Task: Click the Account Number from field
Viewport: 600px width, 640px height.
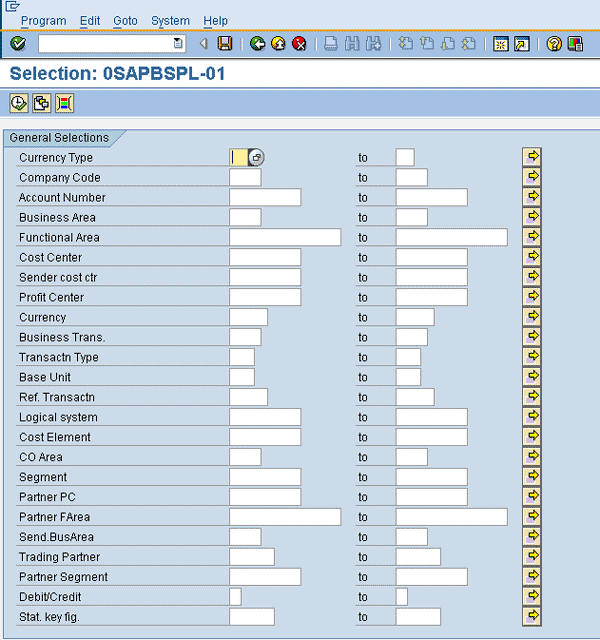Action: 264,198
